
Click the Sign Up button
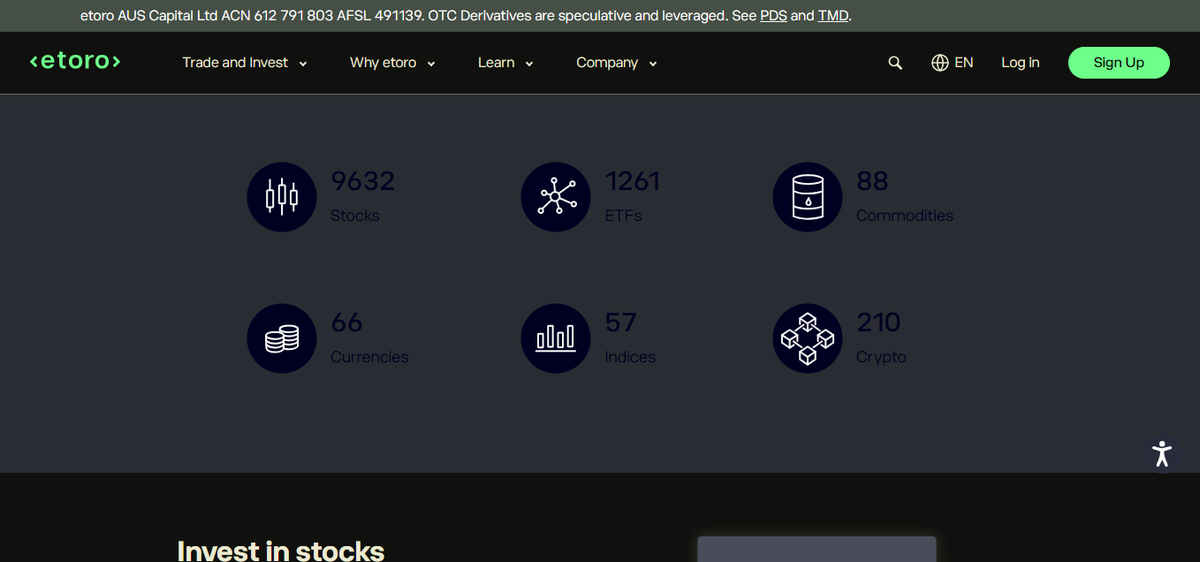point(1119,62)
